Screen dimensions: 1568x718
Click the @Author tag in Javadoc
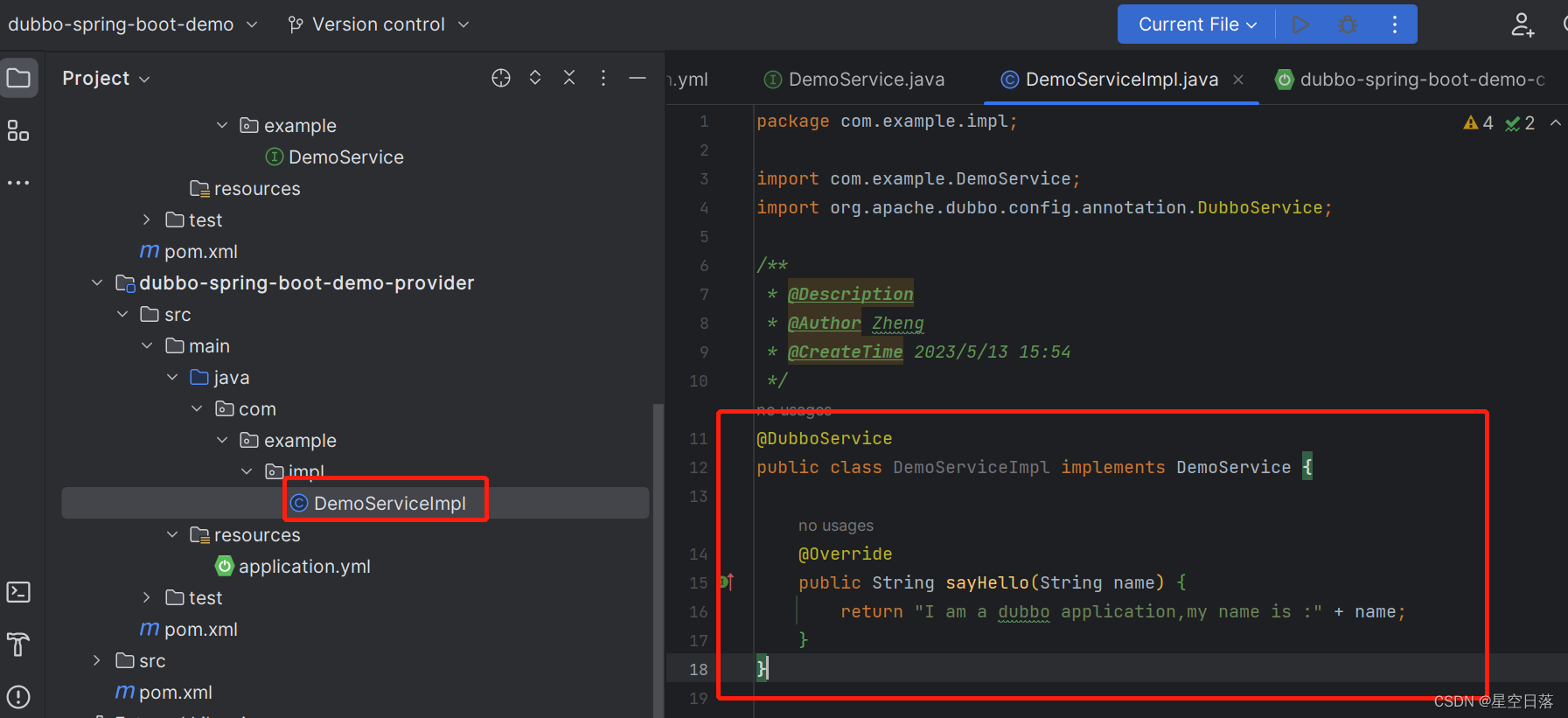tap(825, 323)
